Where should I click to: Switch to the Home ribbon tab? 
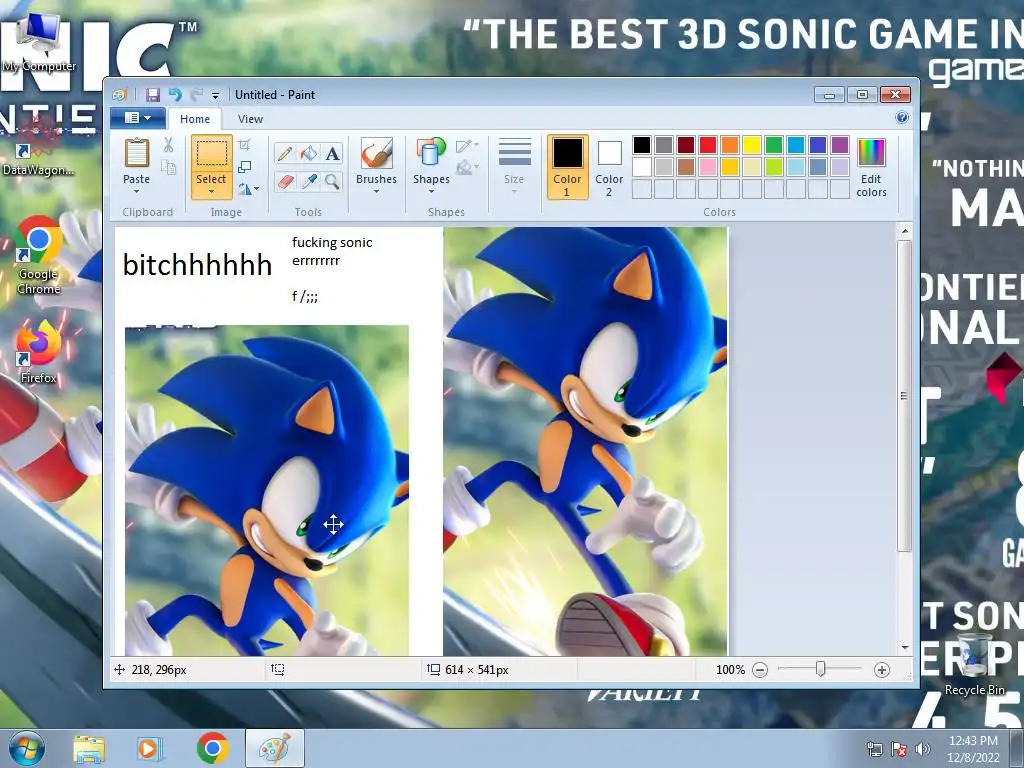[195, 119]
